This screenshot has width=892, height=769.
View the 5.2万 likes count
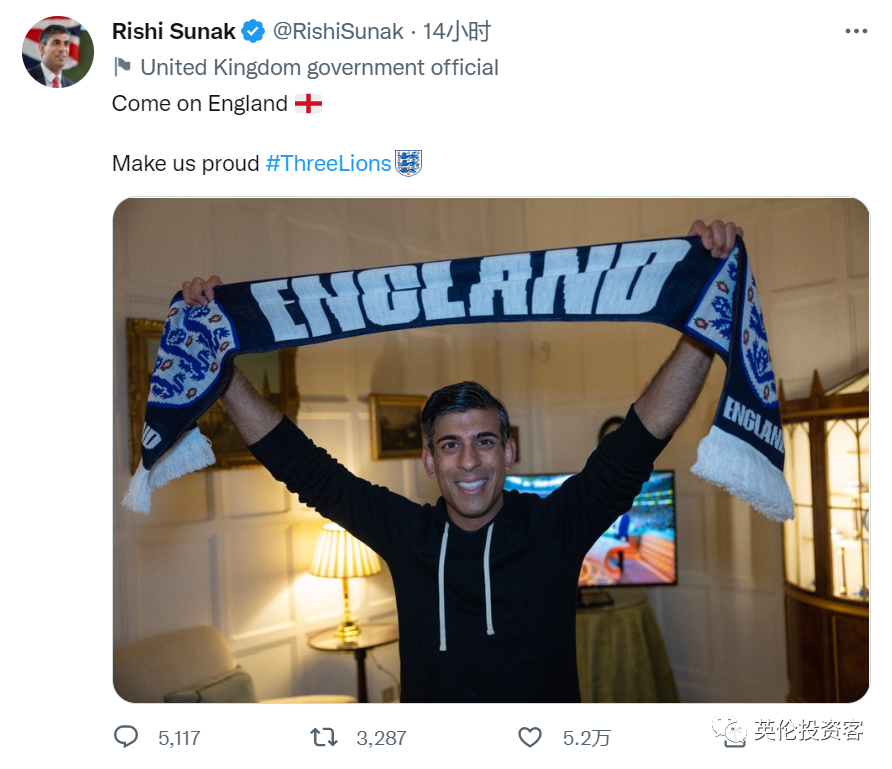click(587, 738)
